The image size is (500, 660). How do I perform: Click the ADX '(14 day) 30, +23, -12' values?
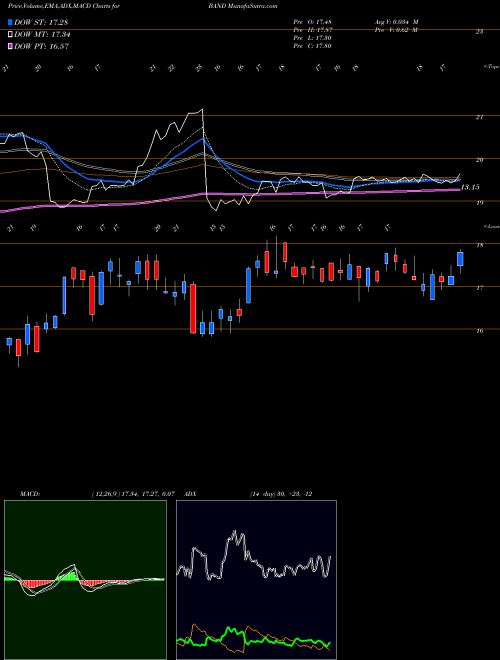(x=281, y=494)
